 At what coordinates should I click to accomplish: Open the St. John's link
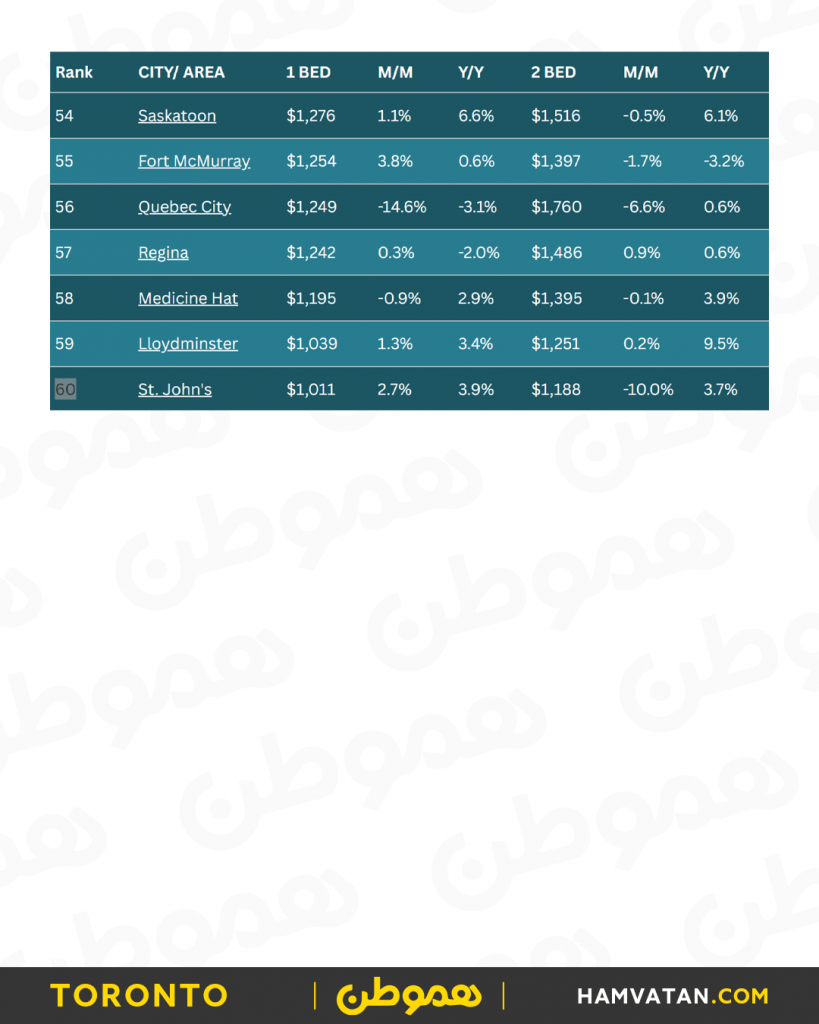pos(175,389)
